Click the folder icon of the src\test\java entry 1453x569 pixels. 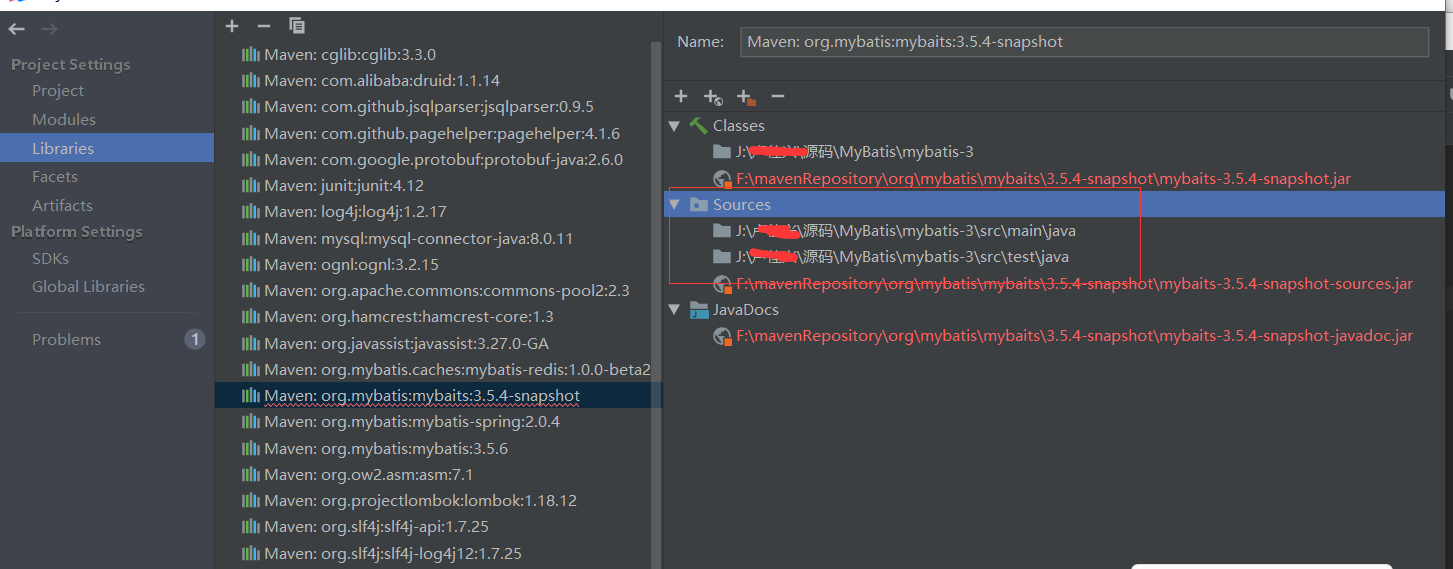722,257
